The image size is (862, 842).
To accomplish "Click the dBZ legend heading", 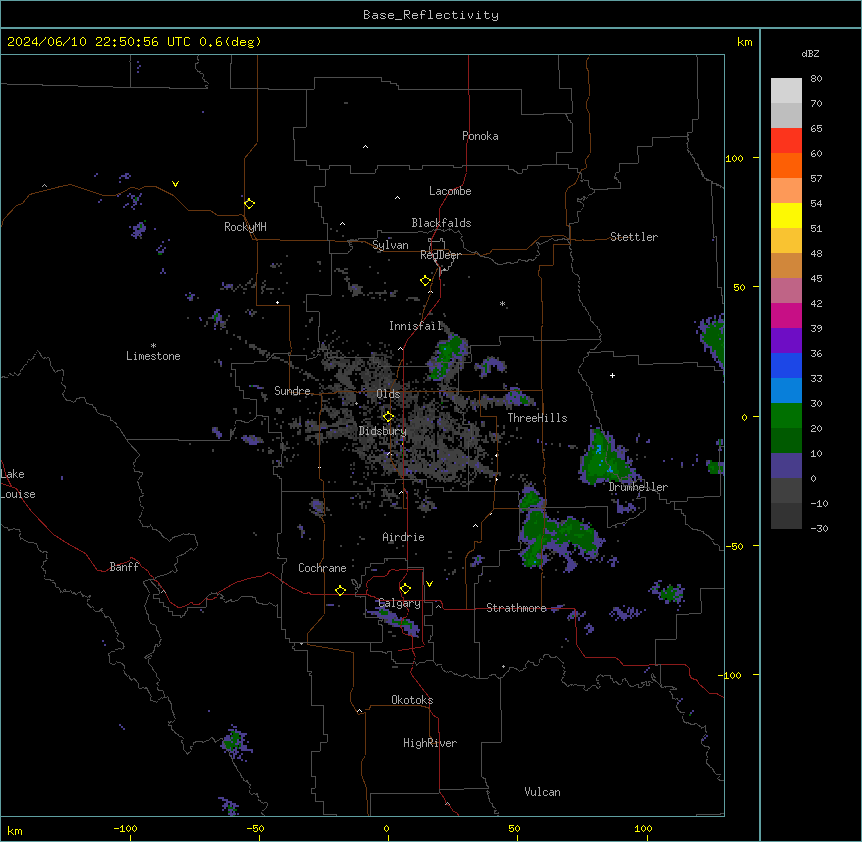I will click(810, 53).
